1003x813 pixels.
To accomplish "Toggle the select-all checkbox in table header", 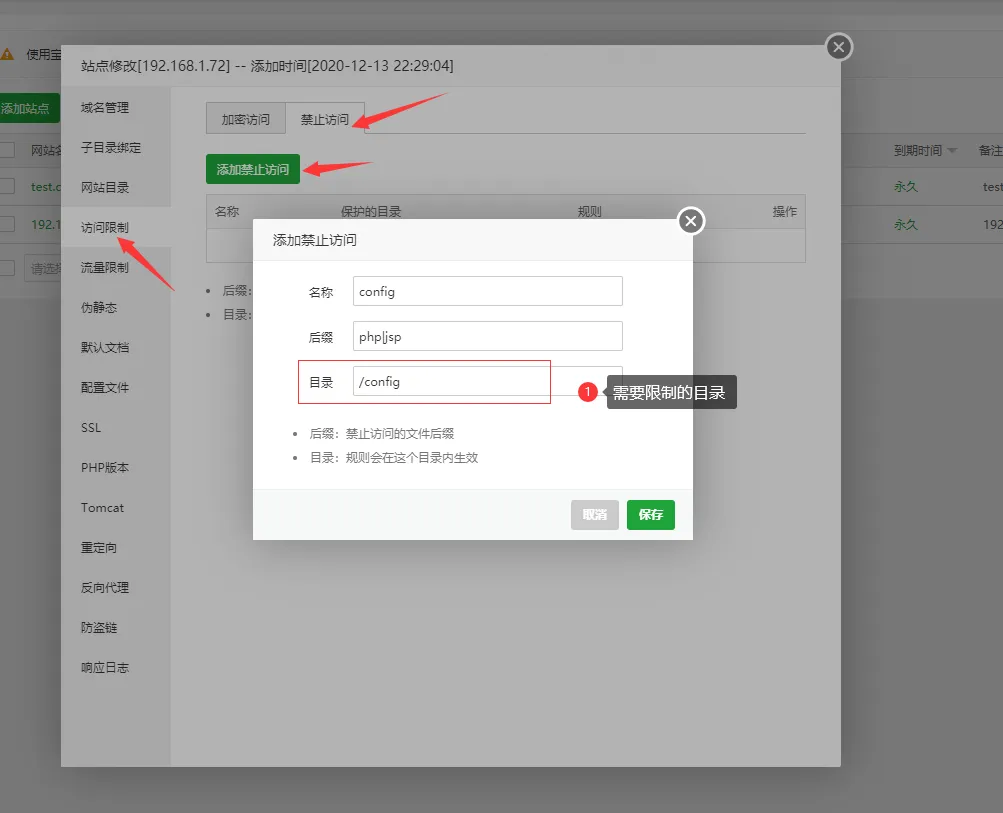I will point(8,150).
